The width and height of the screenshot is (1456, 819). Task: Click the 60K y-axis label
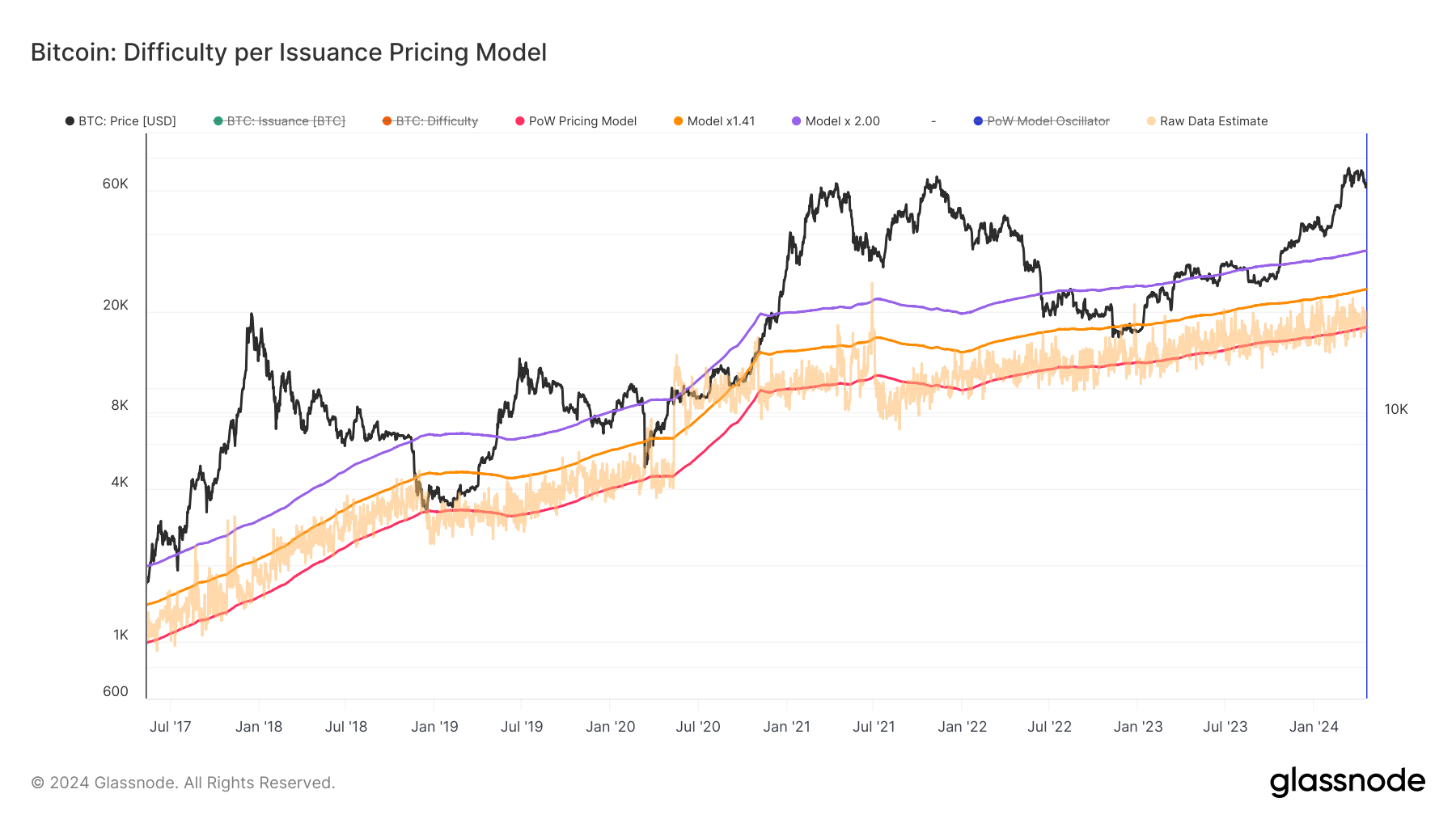116,184
